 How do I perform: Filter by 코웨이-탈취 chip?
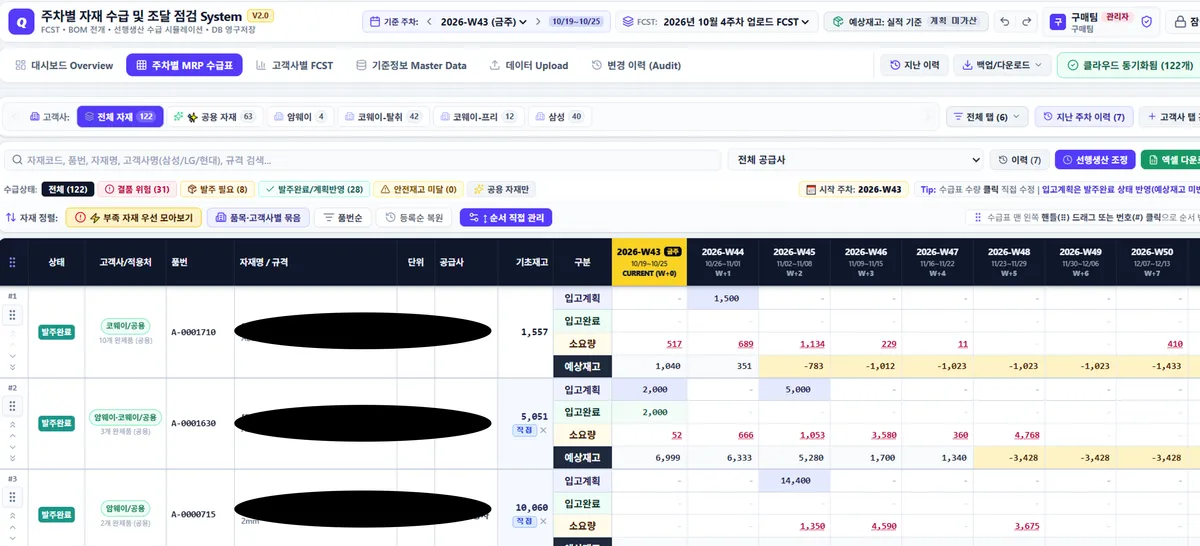[x=384, y=117]
